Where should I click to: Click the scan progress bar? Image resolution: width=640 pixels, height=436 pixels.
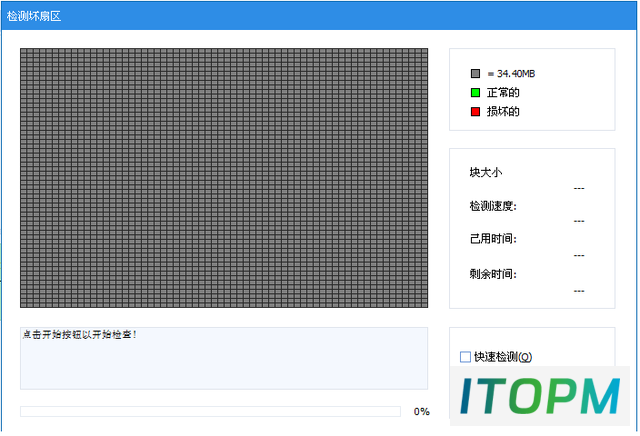210,412
